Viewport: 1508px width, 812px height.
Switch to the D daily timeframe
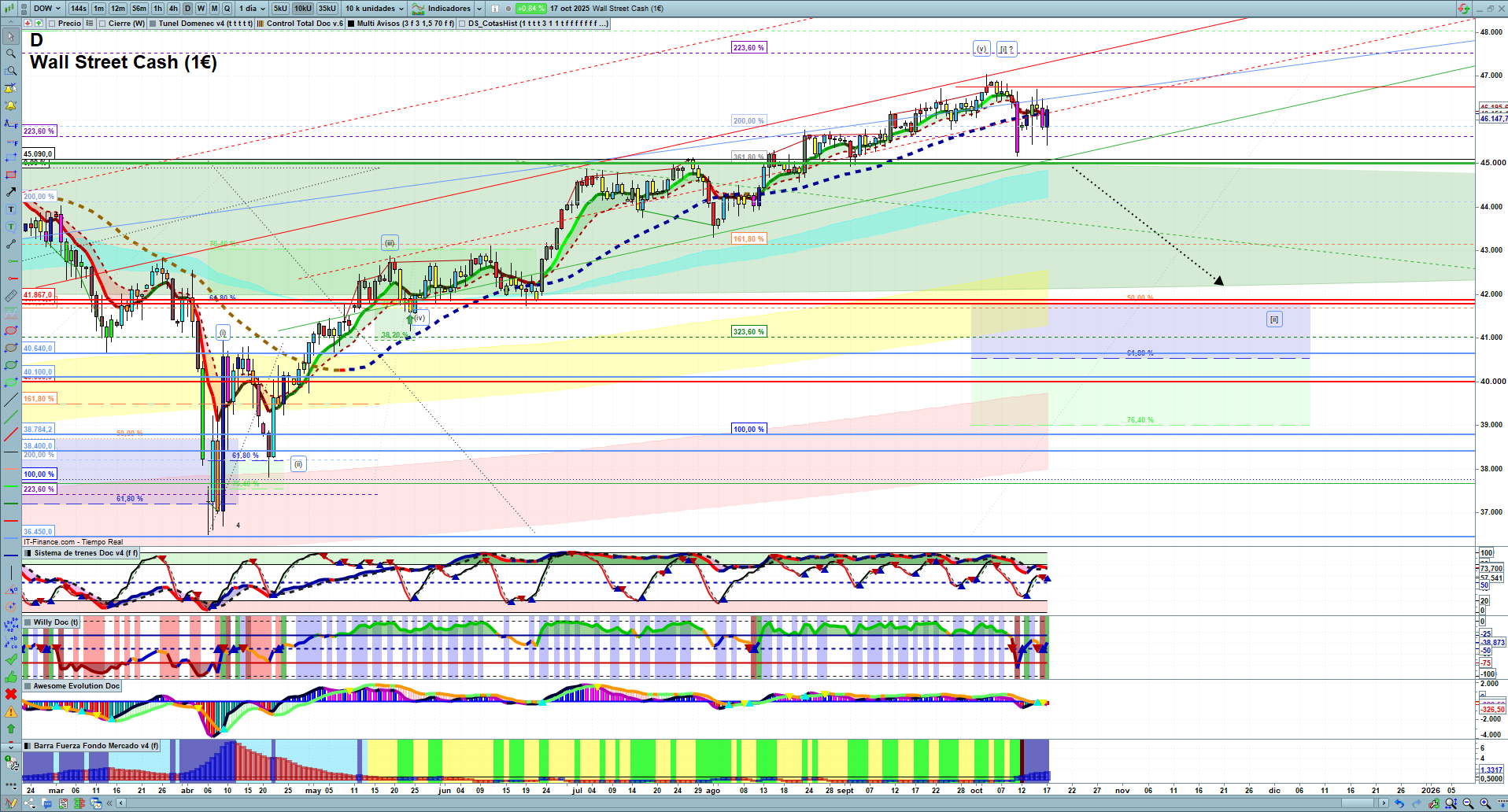pos(187,9)
